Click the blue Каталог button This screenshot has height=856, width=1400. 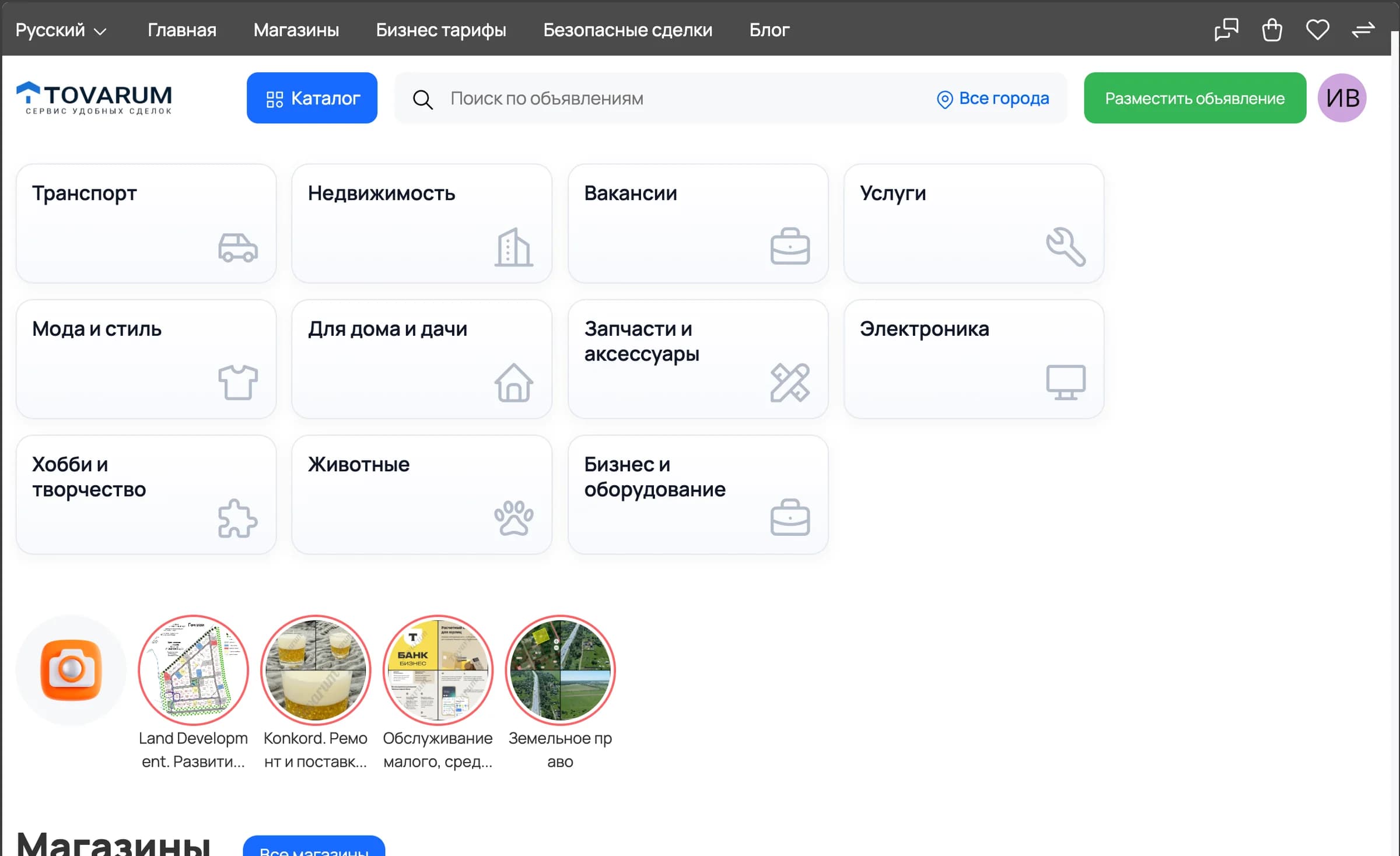pos(312,98)
